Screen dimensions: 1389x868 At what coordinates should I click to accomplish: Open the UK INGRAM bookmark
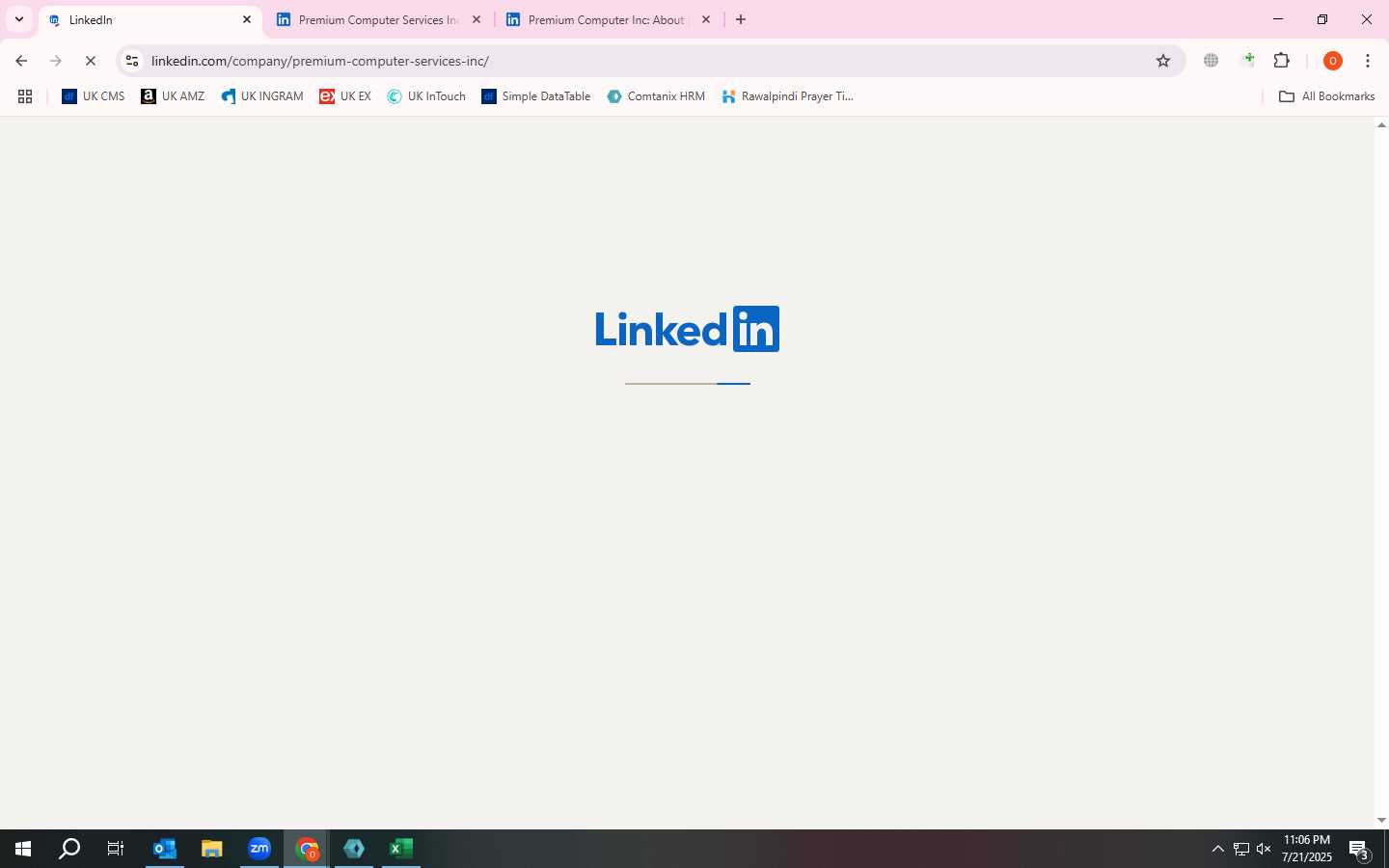[x=262, y=96]
